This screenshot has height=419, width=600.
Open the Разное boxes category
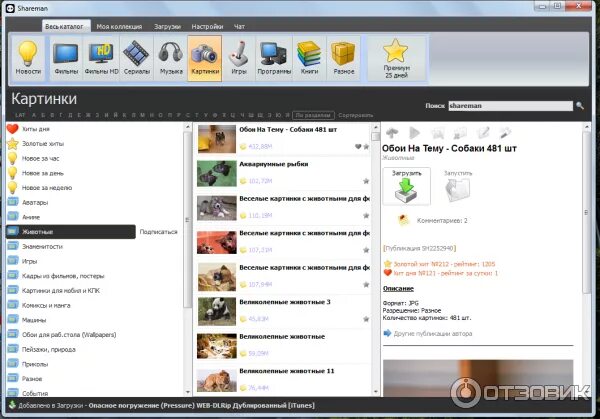343,58
